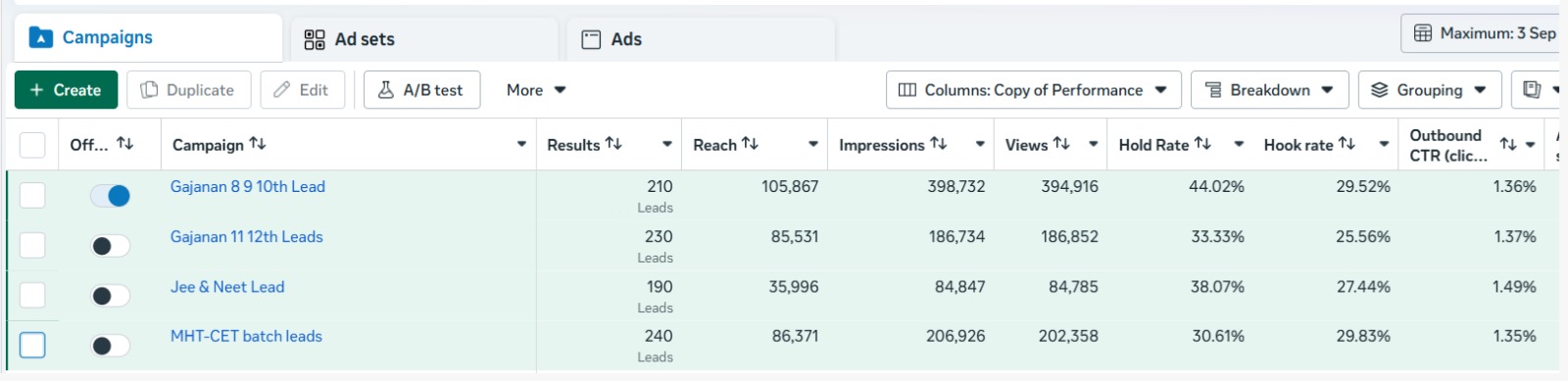Sort by Views arrows

[x=1061, y=143]
